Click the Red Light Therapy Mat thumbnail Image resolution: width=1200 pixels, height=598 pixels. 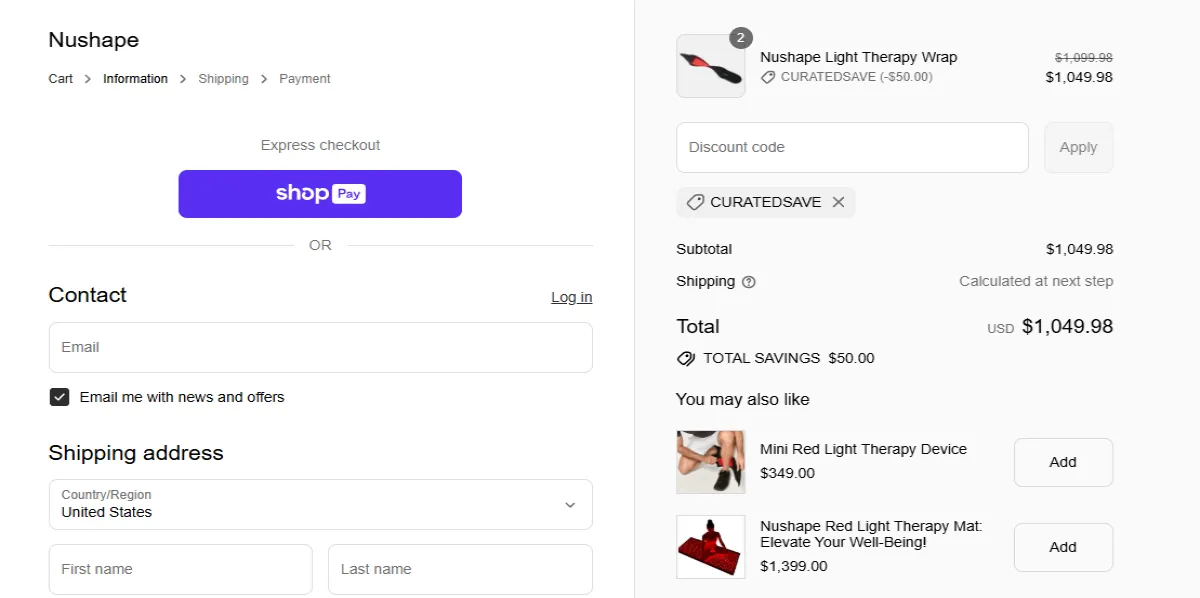coord(710,547)
